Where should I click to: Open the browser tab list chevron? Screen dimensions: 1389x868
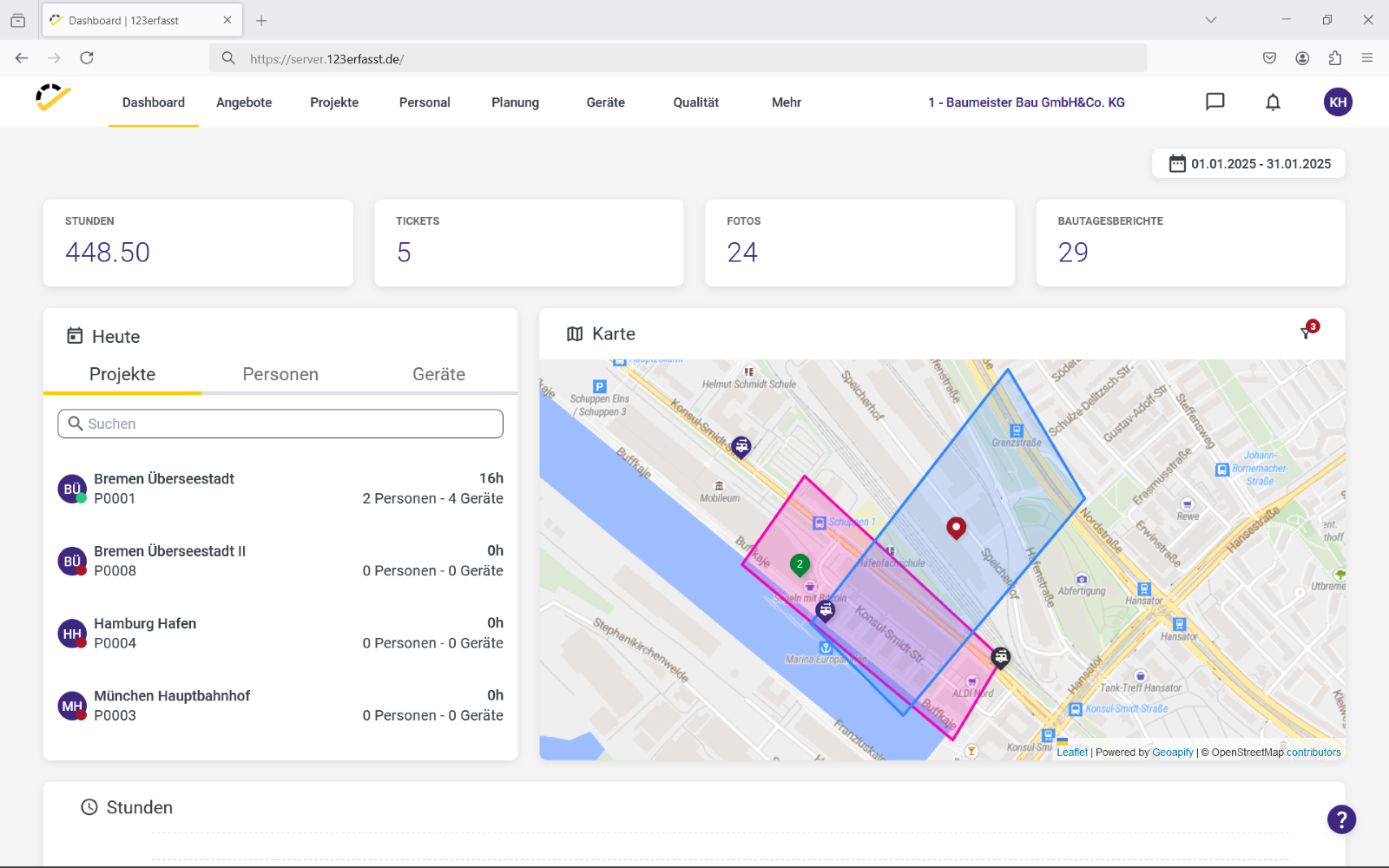click(1211, 20)
